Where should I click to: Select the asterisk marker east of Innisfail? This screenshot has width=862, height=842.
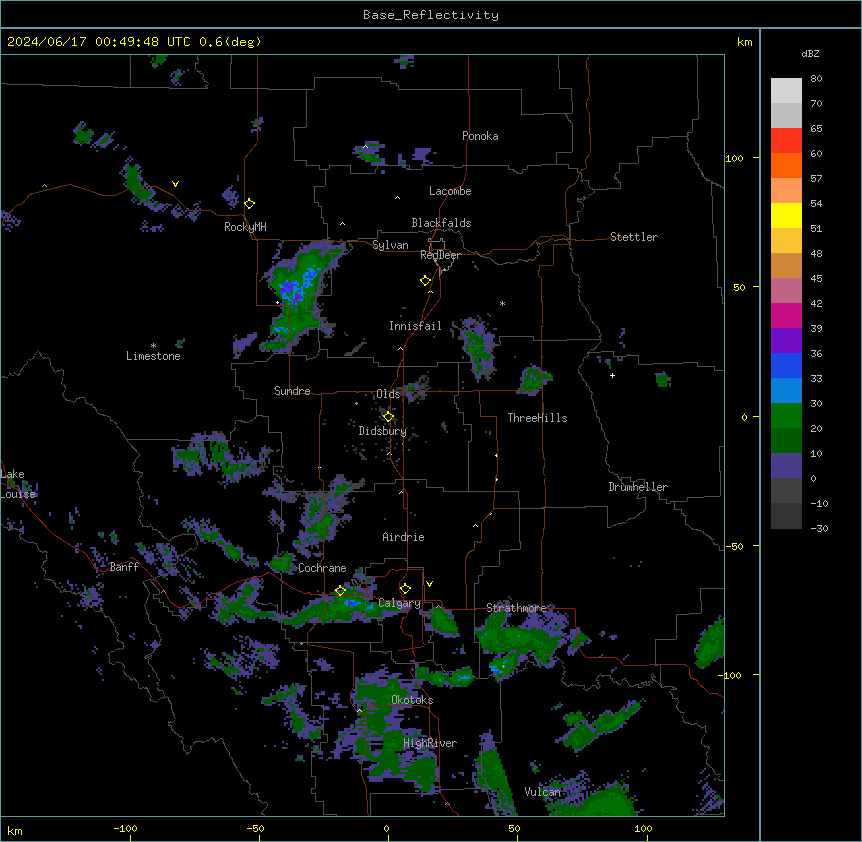[x=502, y=303]
